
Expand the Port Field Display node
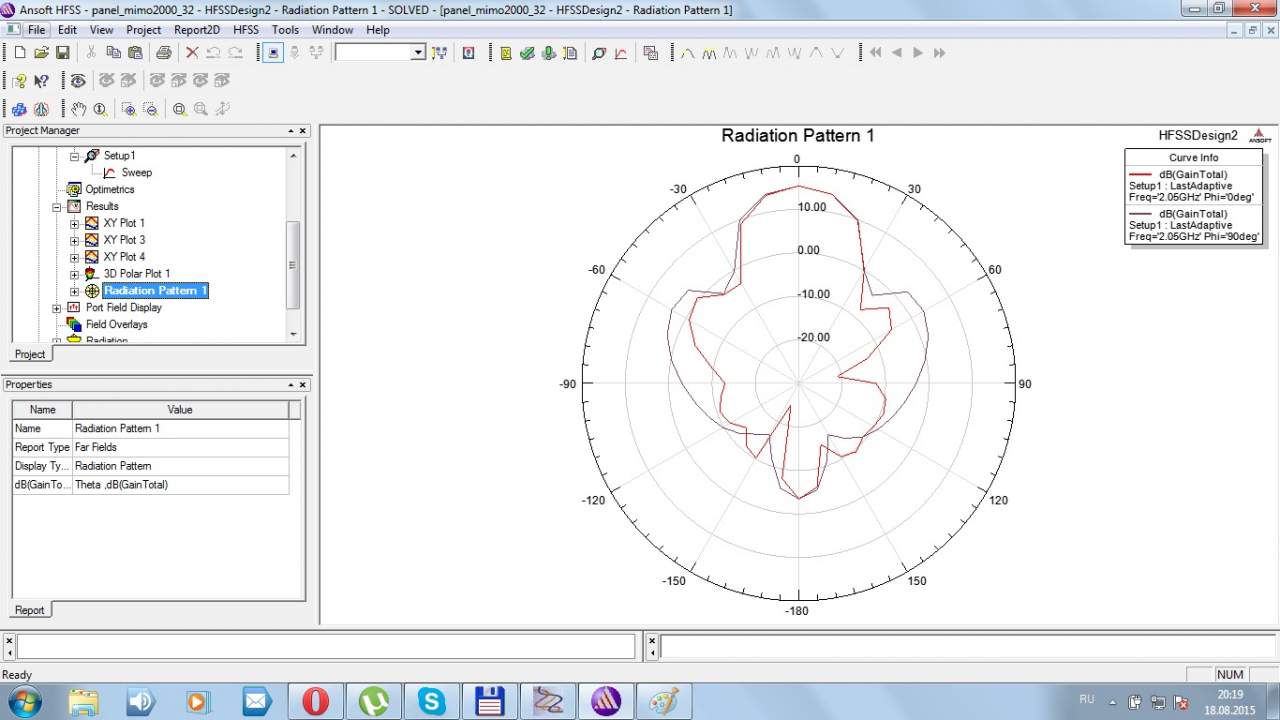coord(57,308)
